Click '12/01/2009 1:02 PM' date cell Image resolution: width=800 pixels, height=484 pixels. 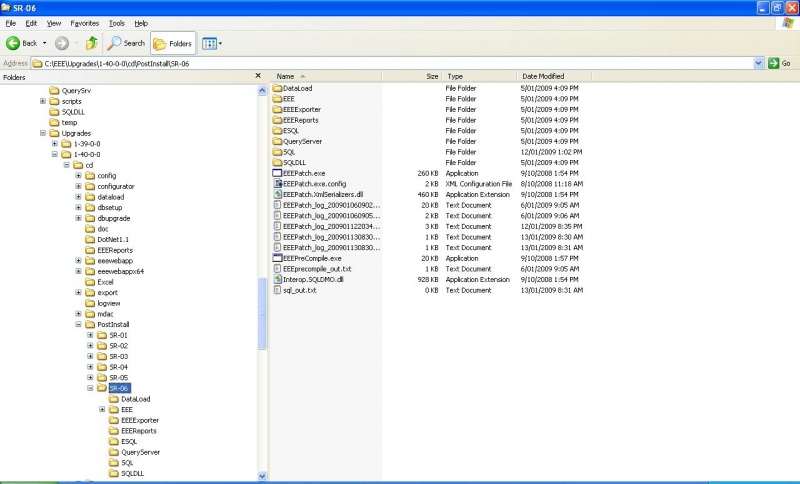[x=551, y=152]
